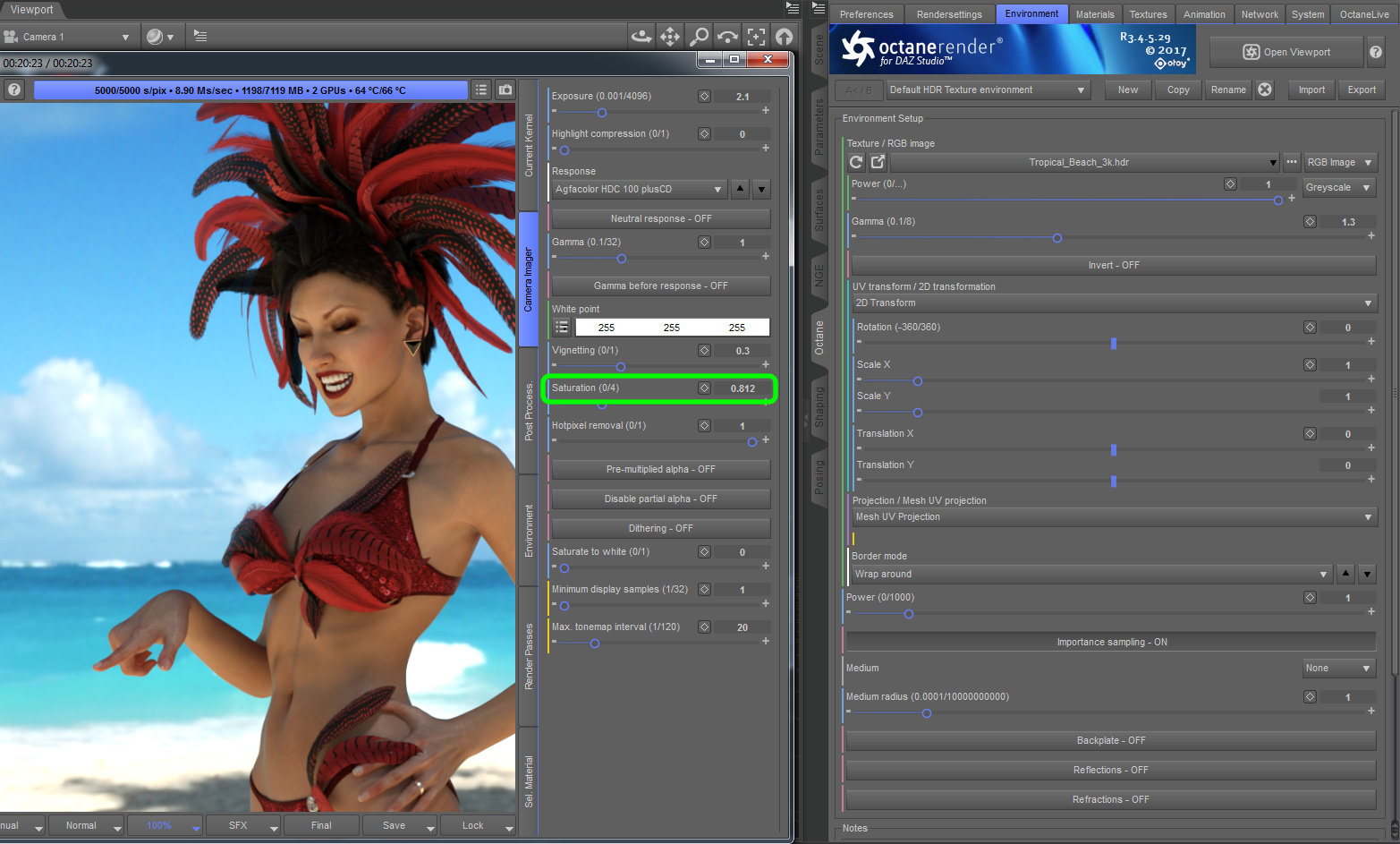Screen dimensions: 1400x844
Task: Click the Exposure slider handle
Action: [x=602, y=113]
